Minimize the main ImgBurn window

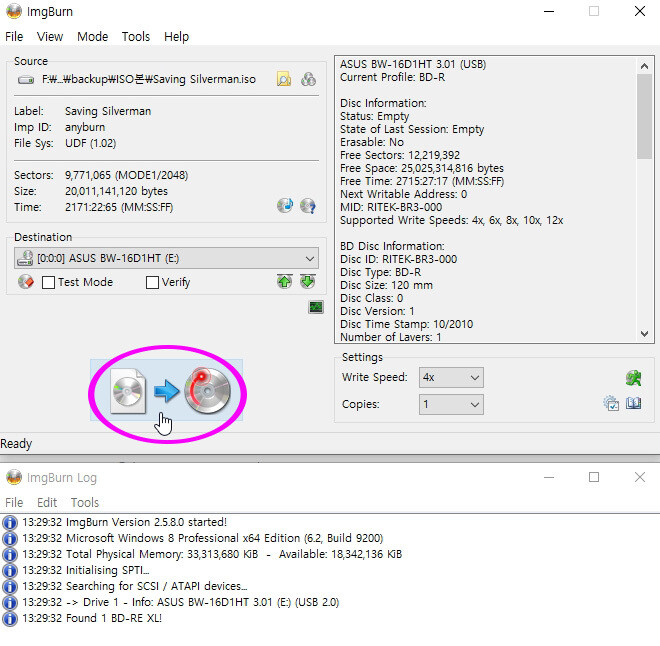point(549,11)
